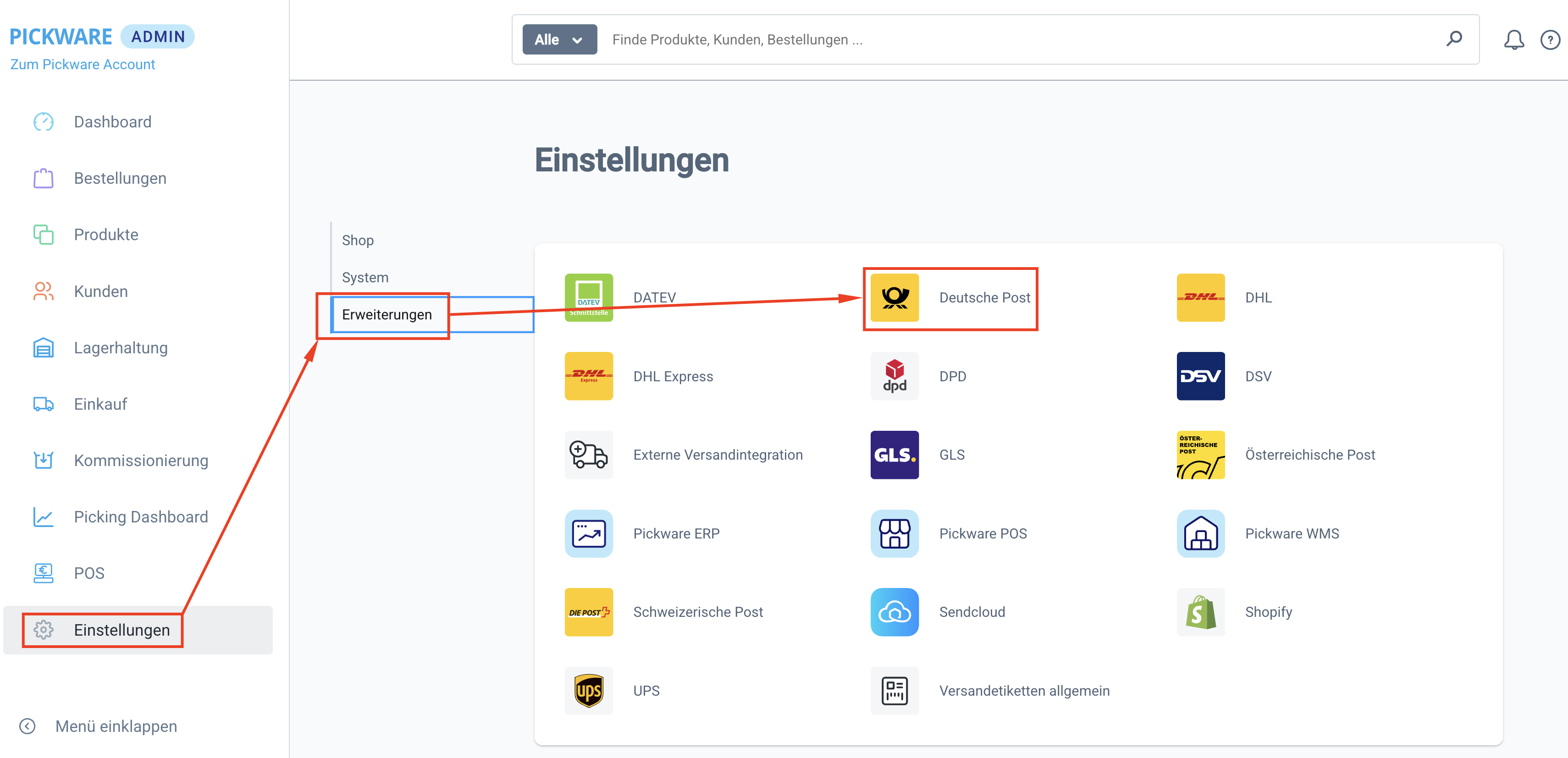
Task: Open the UPS shield icon
Action: point(588,690)
